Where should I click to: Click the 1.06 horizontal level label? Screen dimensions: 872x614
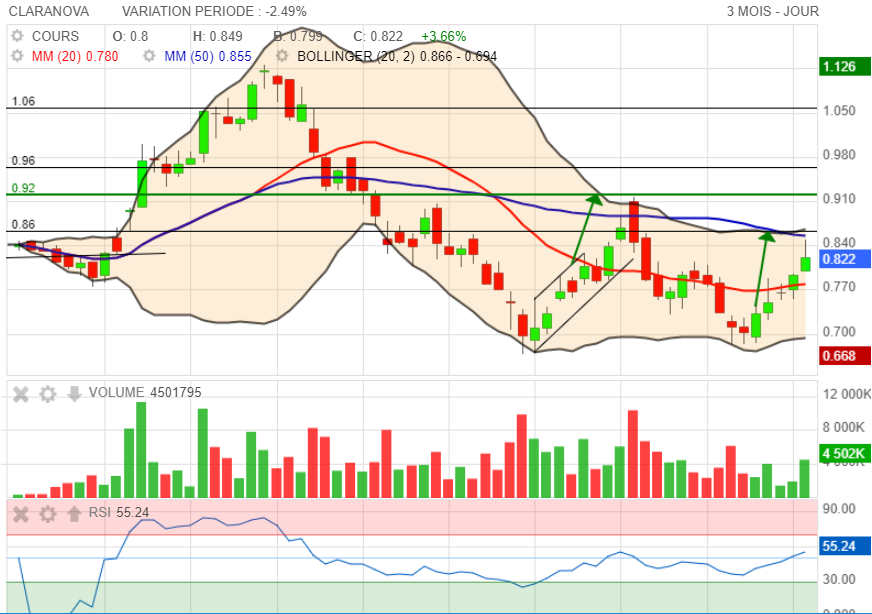pos(23,101)
